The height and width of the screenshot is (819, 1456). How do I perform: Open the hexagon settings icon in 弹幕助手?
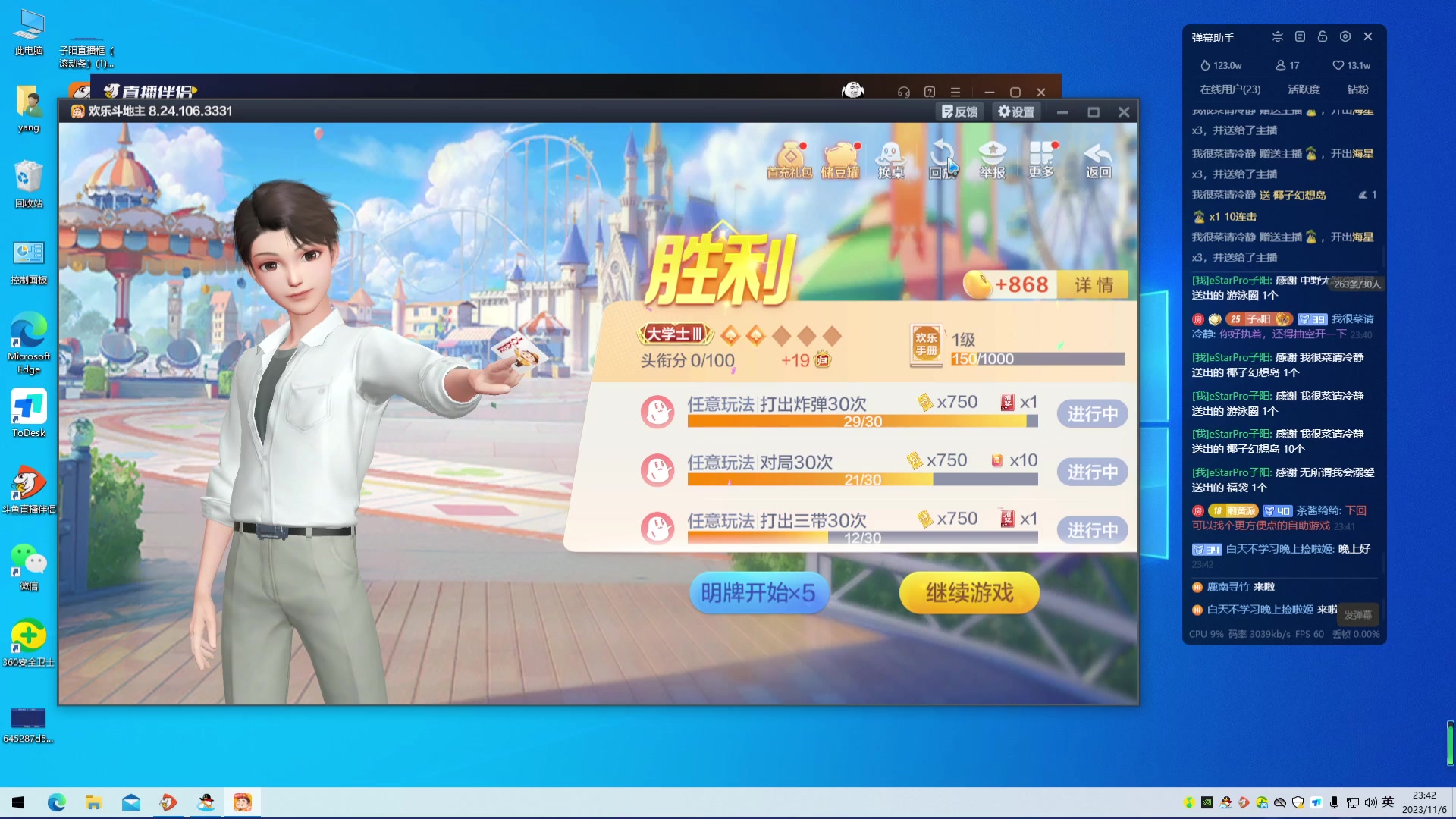[x=1345, y=37]
